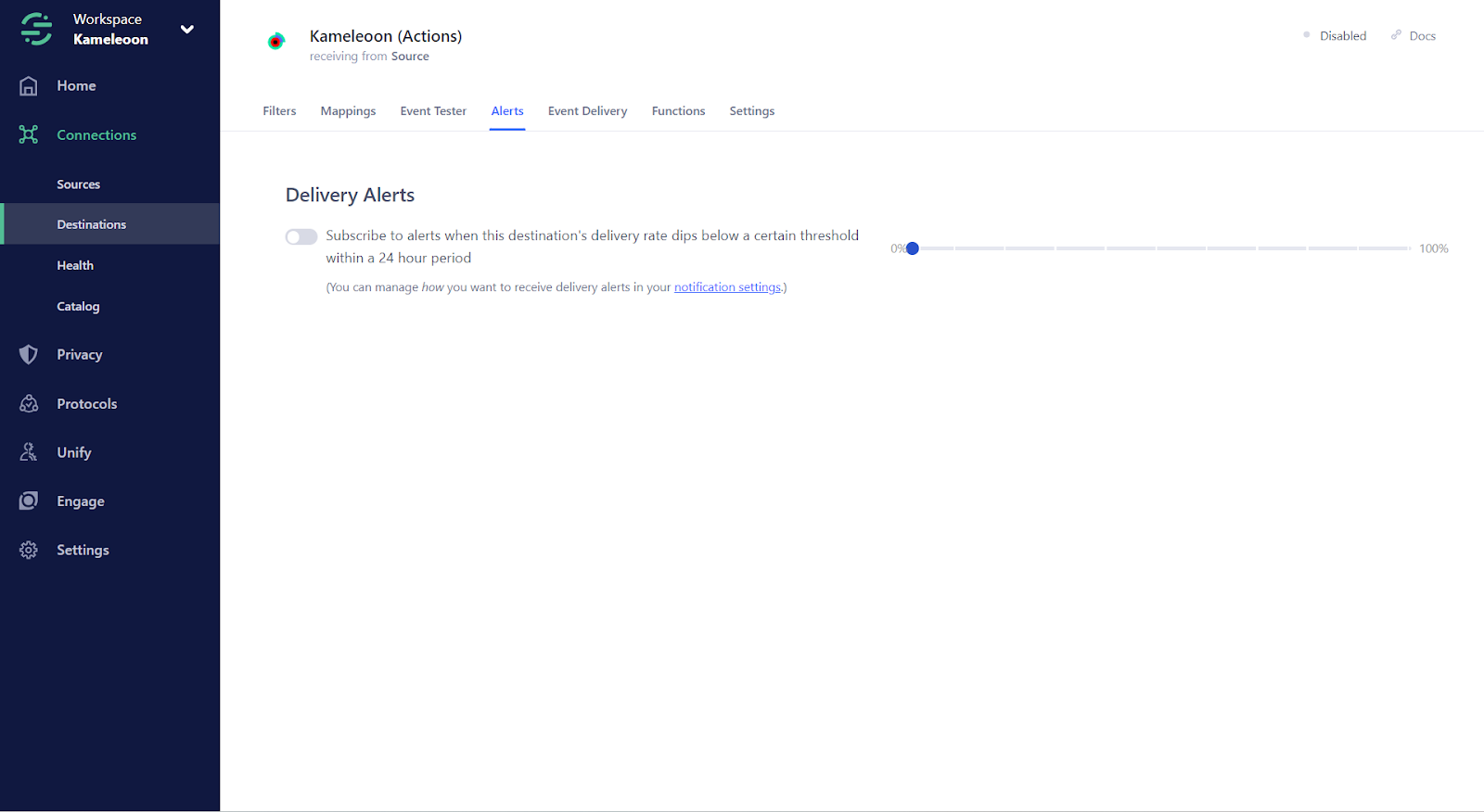Click the Unify person icon
Image resolution: width=1484 pixels, height=812 pixels.
click(29, 452)
